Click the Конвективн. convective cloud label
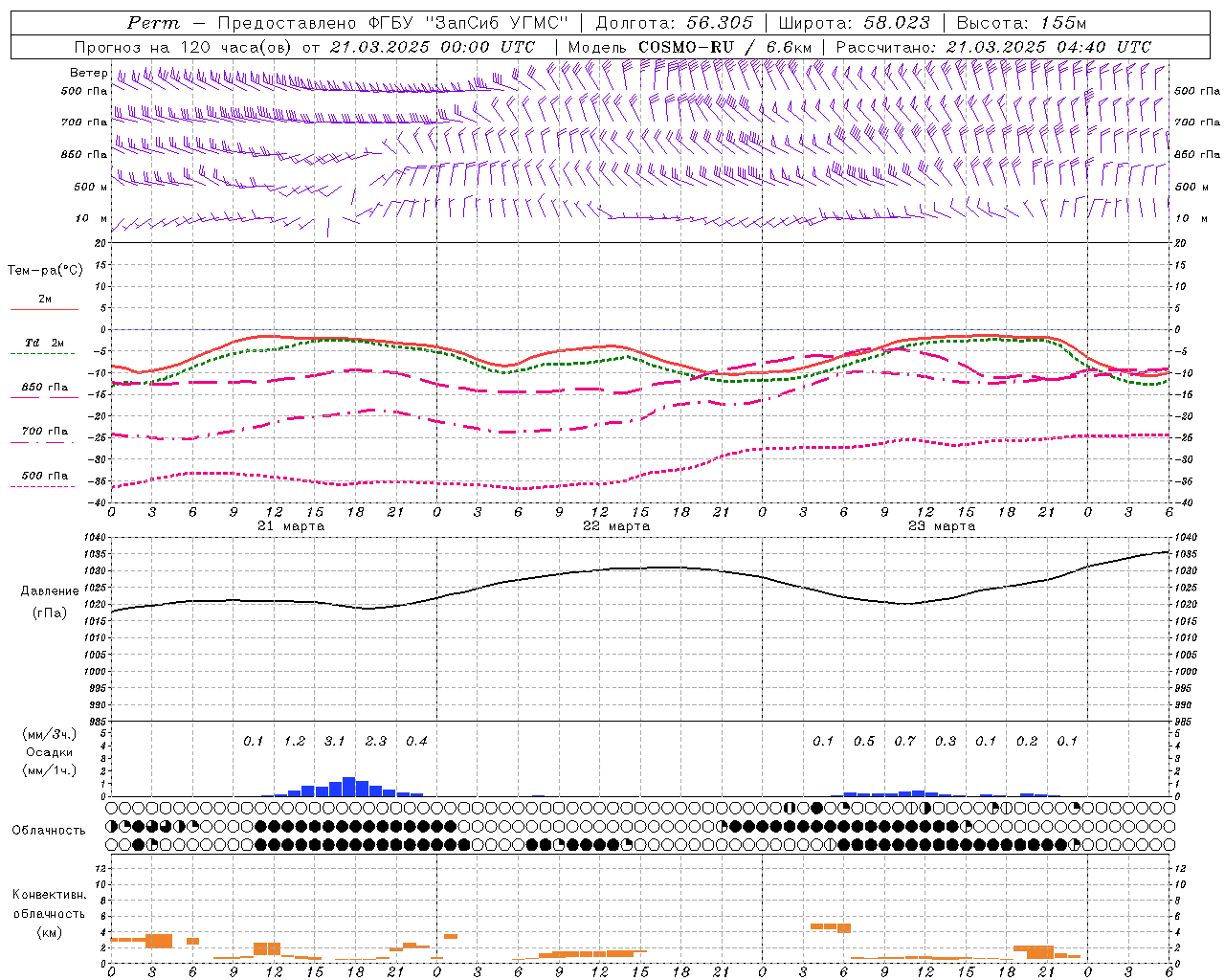 [x=50, y=895]
